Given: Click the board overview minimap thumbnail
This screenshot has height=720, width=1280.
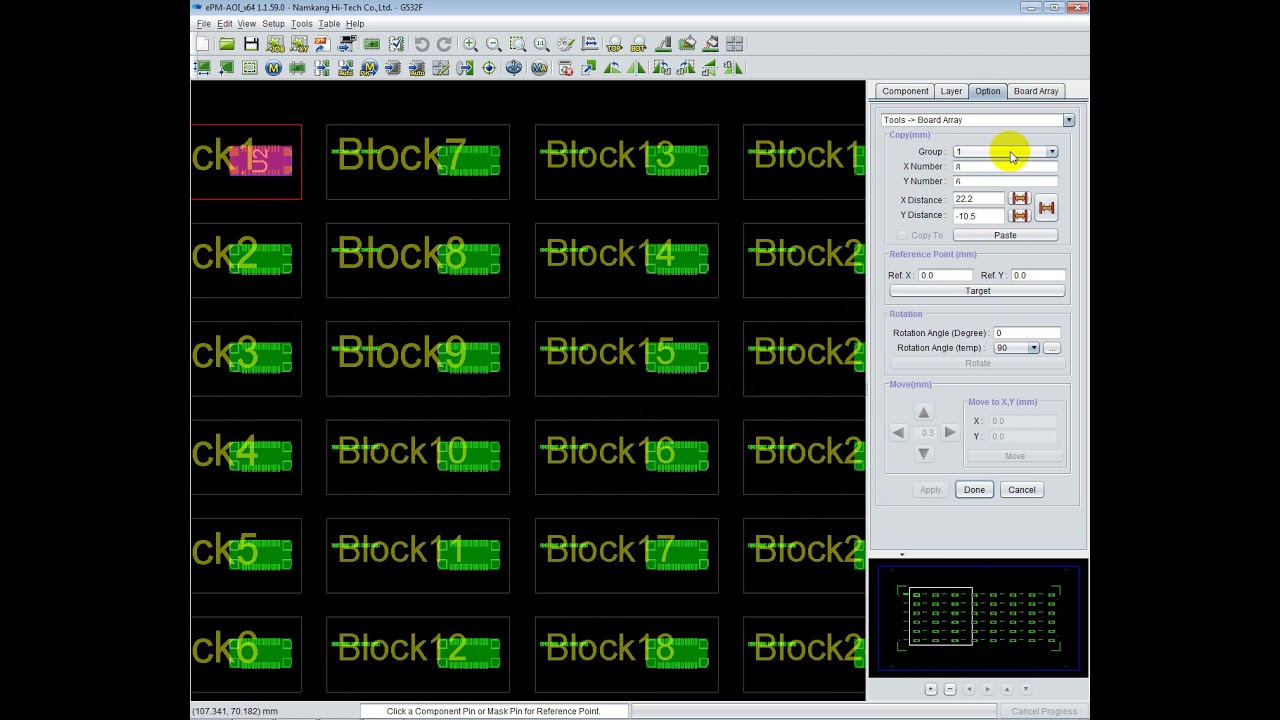Looking at the screenshot, I should click(x=978, y=617).
